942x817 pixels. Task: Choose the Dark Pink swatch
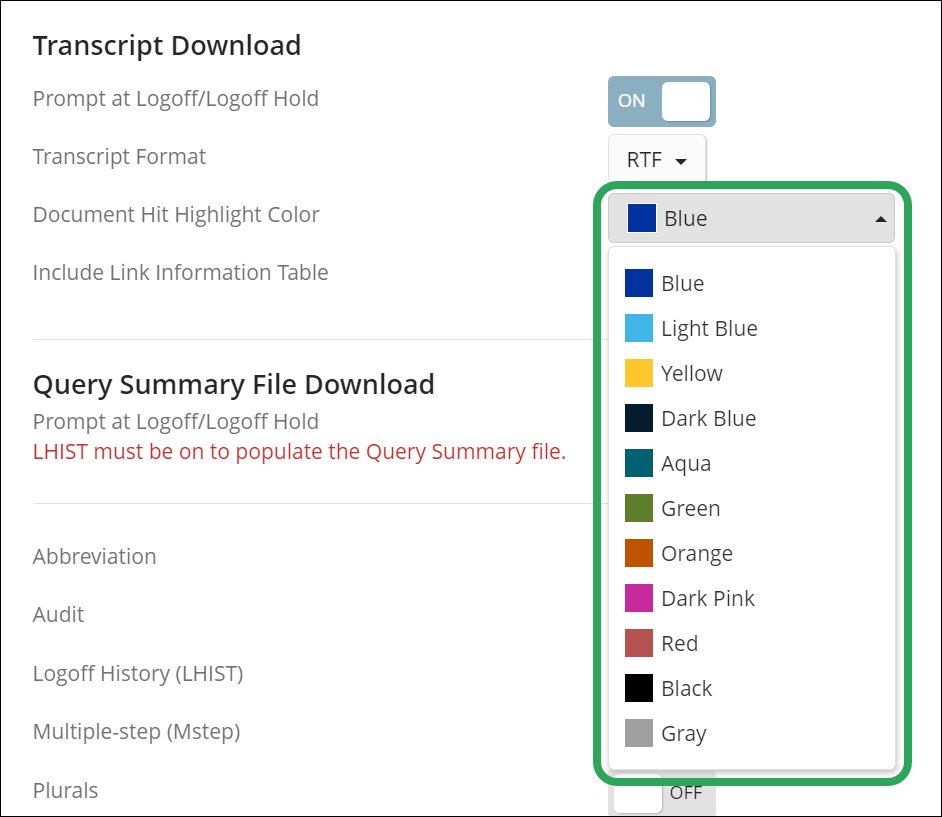click(639, 598)
